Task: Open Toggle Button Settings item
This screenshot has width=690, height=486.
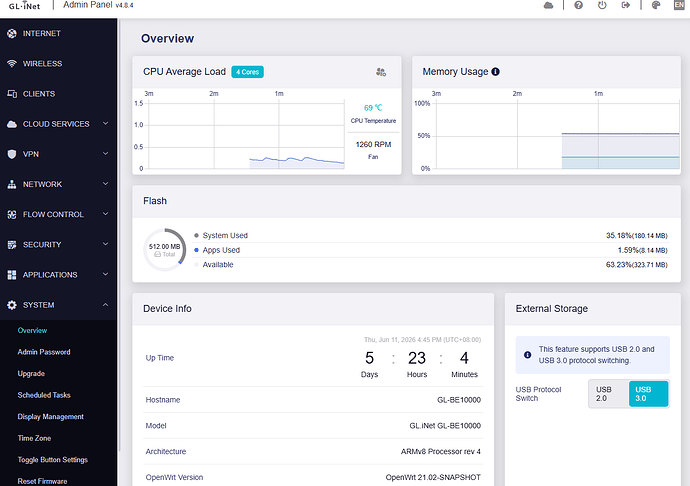Action: [53, 460]
